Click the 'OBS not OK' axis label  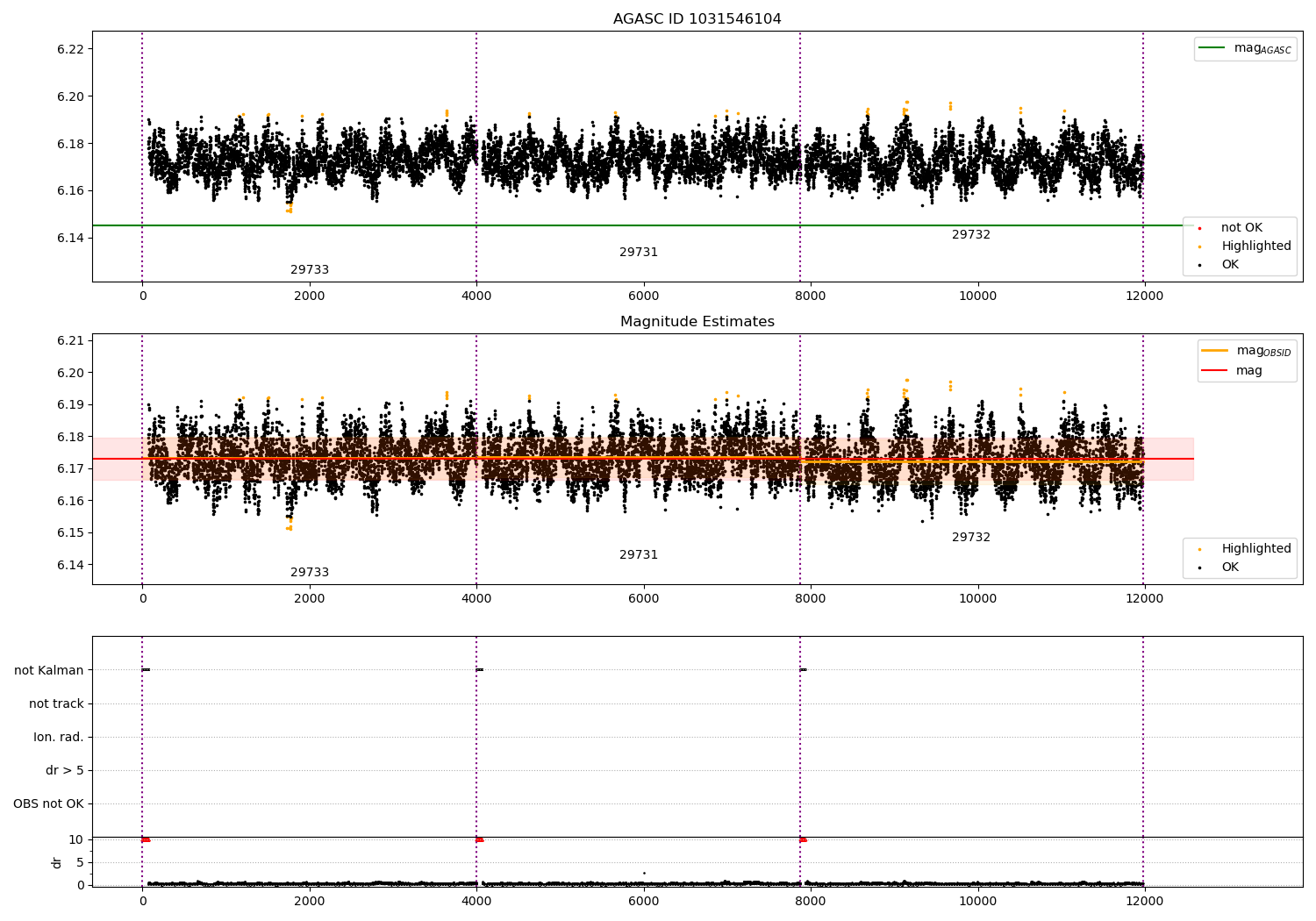point(49,804)
